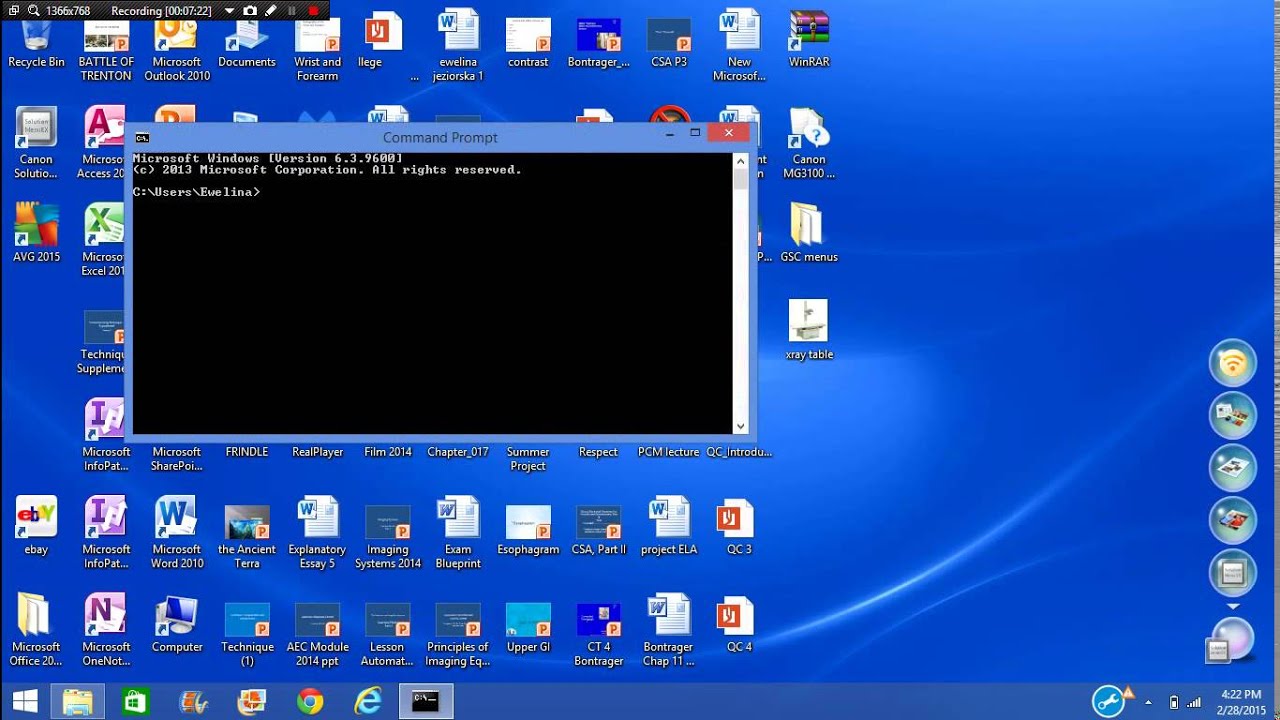Open the Computer desktop icon
Viewport: 1280px width, 720px height.
click(x=177, y=625)
